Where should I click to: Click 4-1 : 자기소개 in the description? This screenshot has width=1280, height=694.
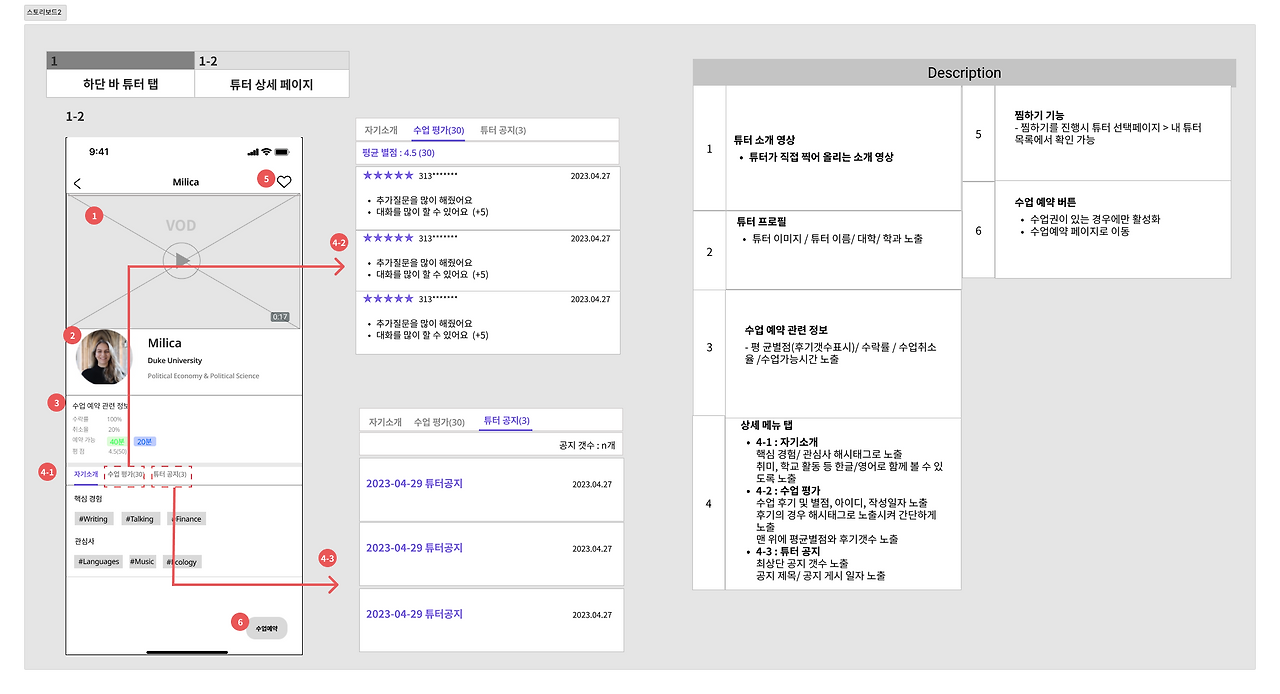(x=787, y=442)
